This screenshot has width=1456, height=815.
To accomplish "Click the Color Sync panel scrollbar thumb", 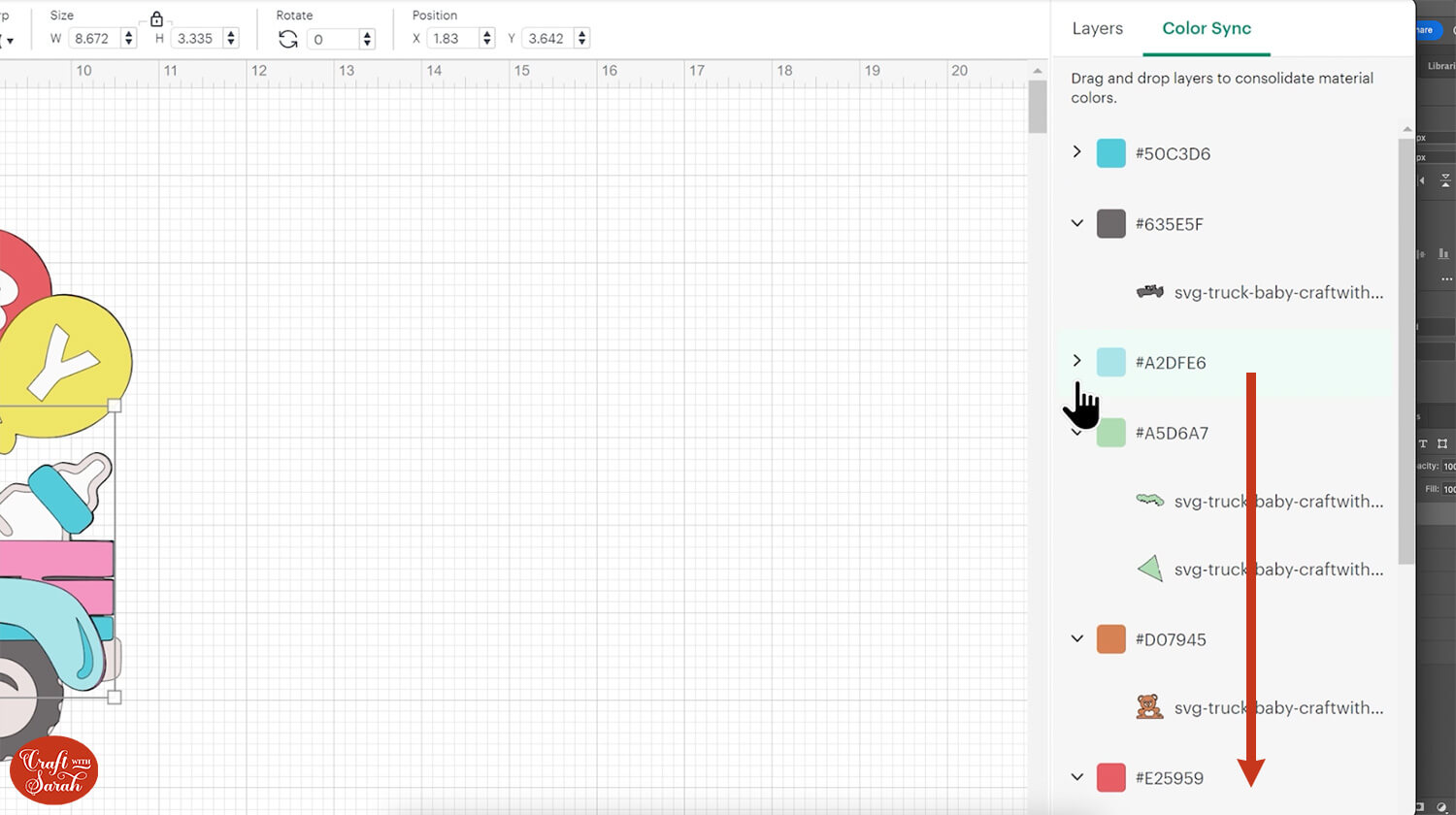I will coord(1406,349).
